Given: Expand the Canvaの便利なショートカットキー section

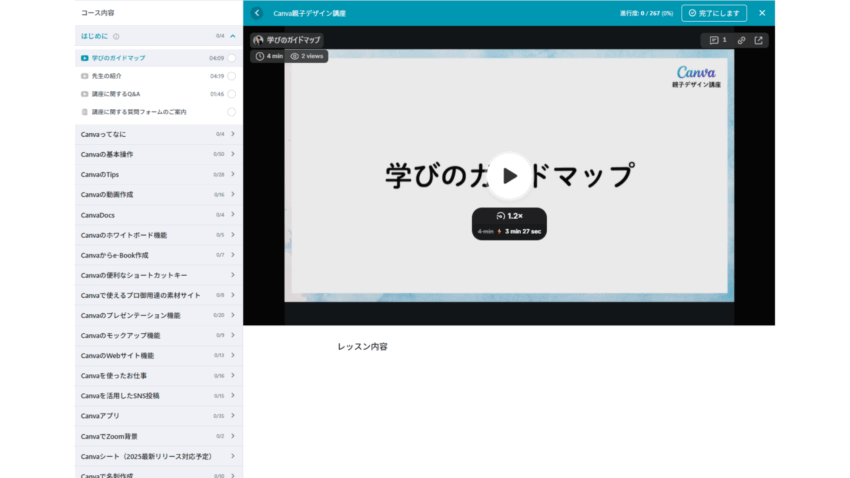Looking at the screenshot, I should 158,275.
